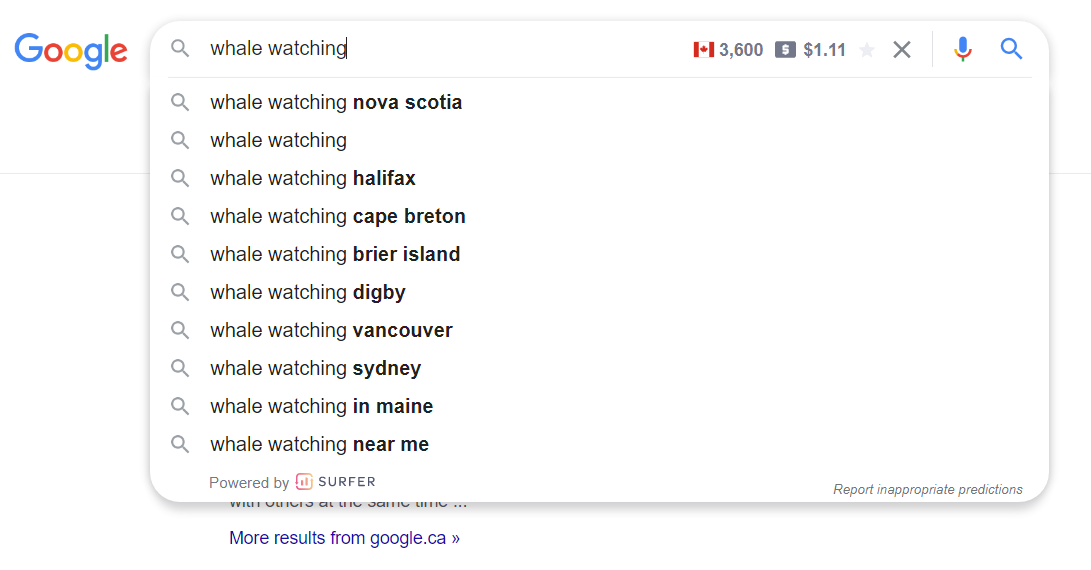Click the CPC dollar icon
Image resolution: width=1091 pixels, height=570 pixels.
(x=785, y=50)
